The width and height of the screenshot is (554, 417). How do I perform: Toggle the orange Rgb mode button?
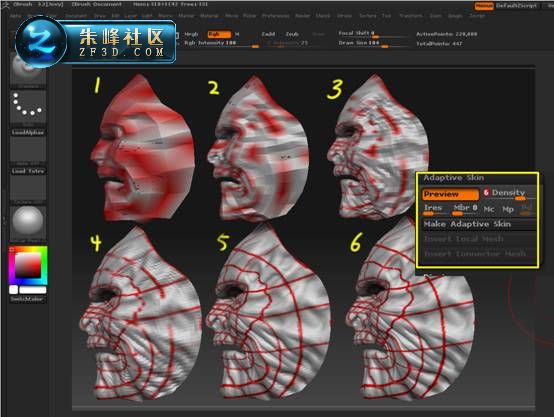219,34
